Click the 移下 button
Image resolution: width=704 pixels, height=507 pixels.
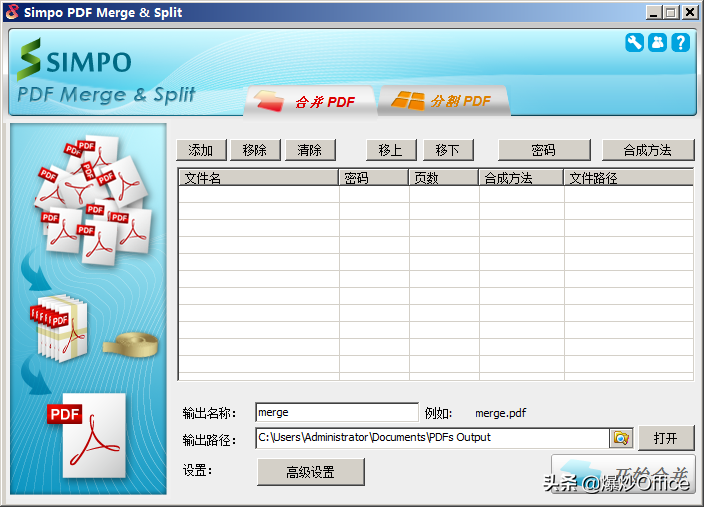pos(448,150)
